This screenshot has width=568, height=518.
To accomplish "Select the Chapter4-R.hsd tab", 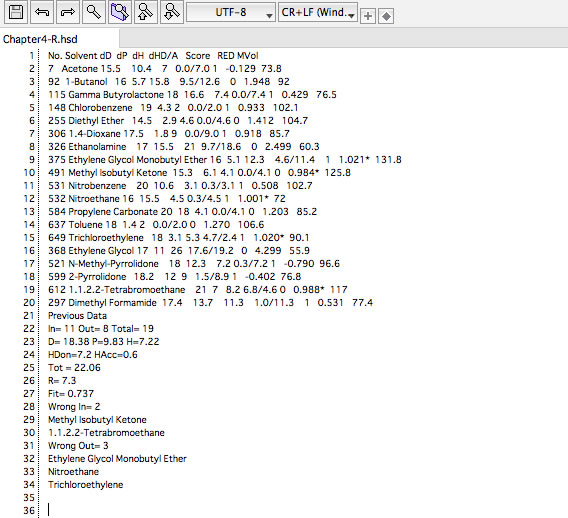I will pyautogui.click(x=41, y=39).
